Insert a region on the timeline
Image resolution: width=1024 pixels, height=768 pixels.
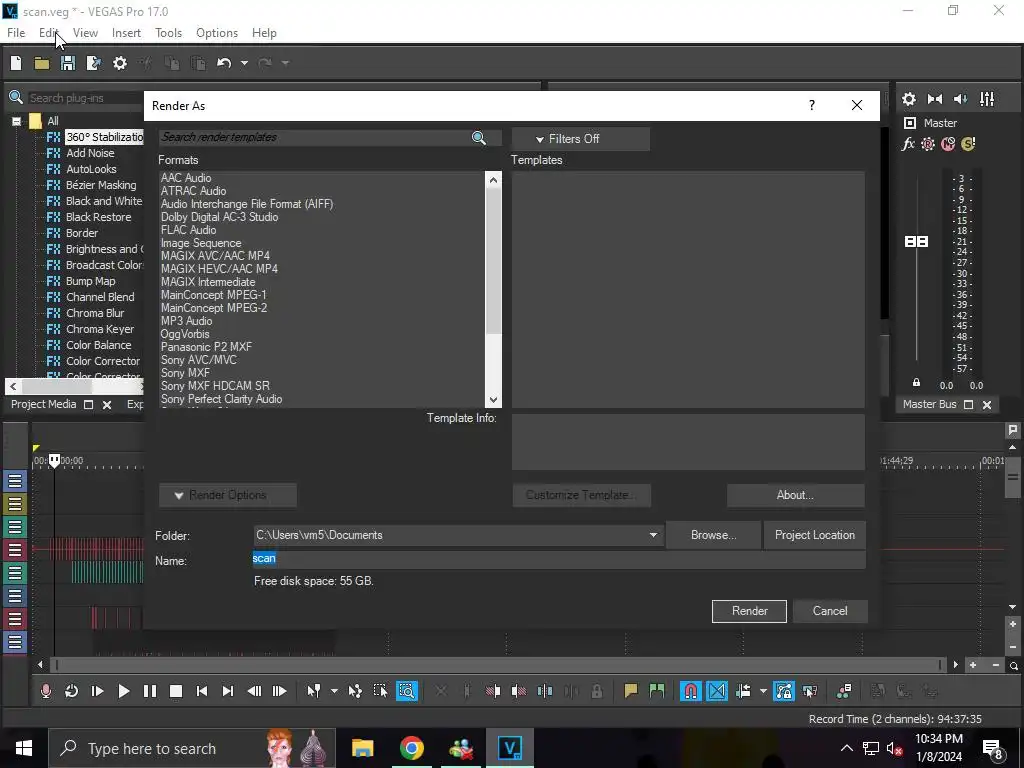[657, 691]
